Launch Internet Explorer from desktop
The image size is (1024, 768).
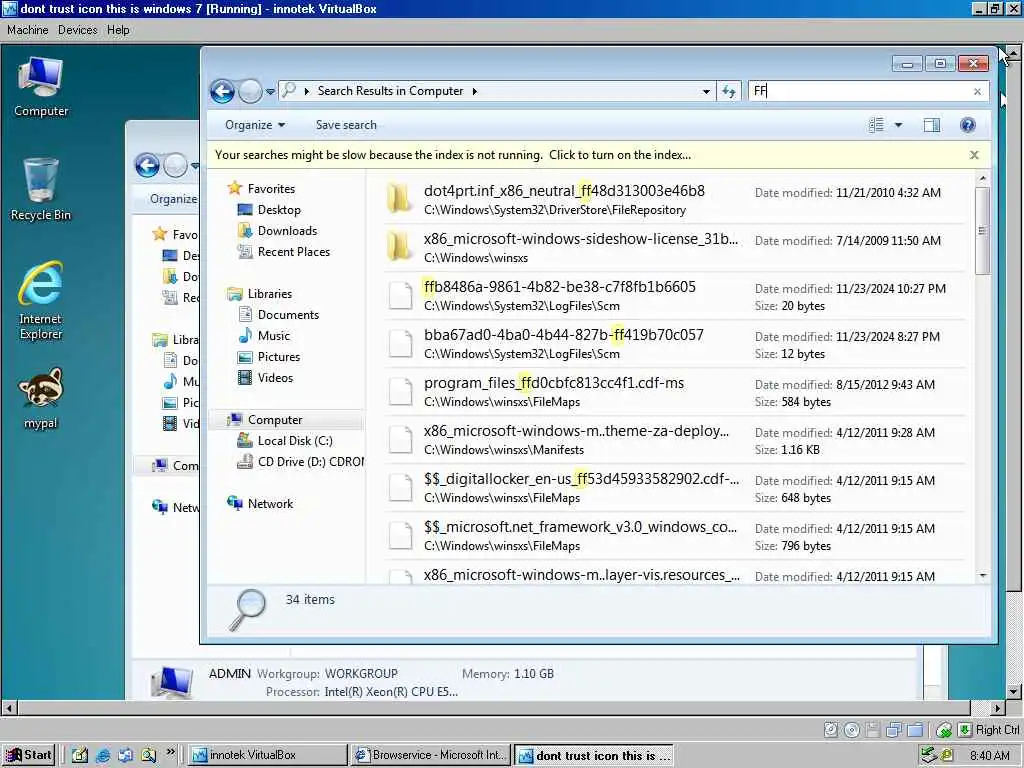pos(40,300)
